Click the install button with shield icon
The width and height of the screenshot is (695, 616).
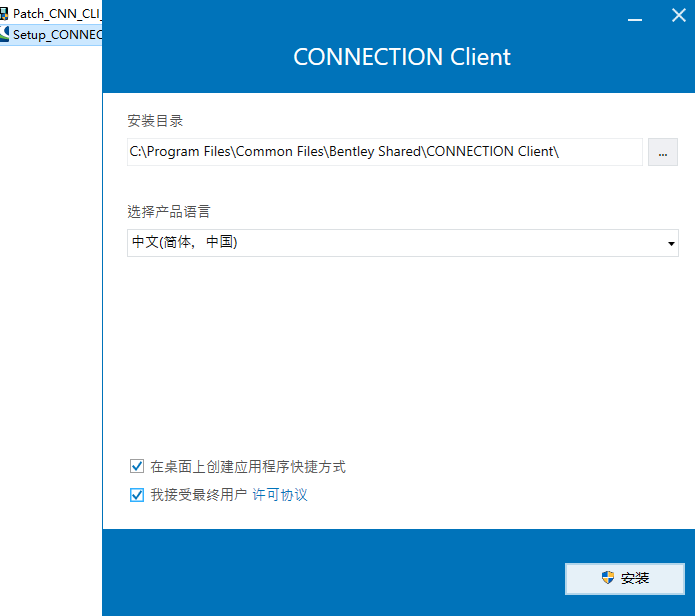point(625,578)
